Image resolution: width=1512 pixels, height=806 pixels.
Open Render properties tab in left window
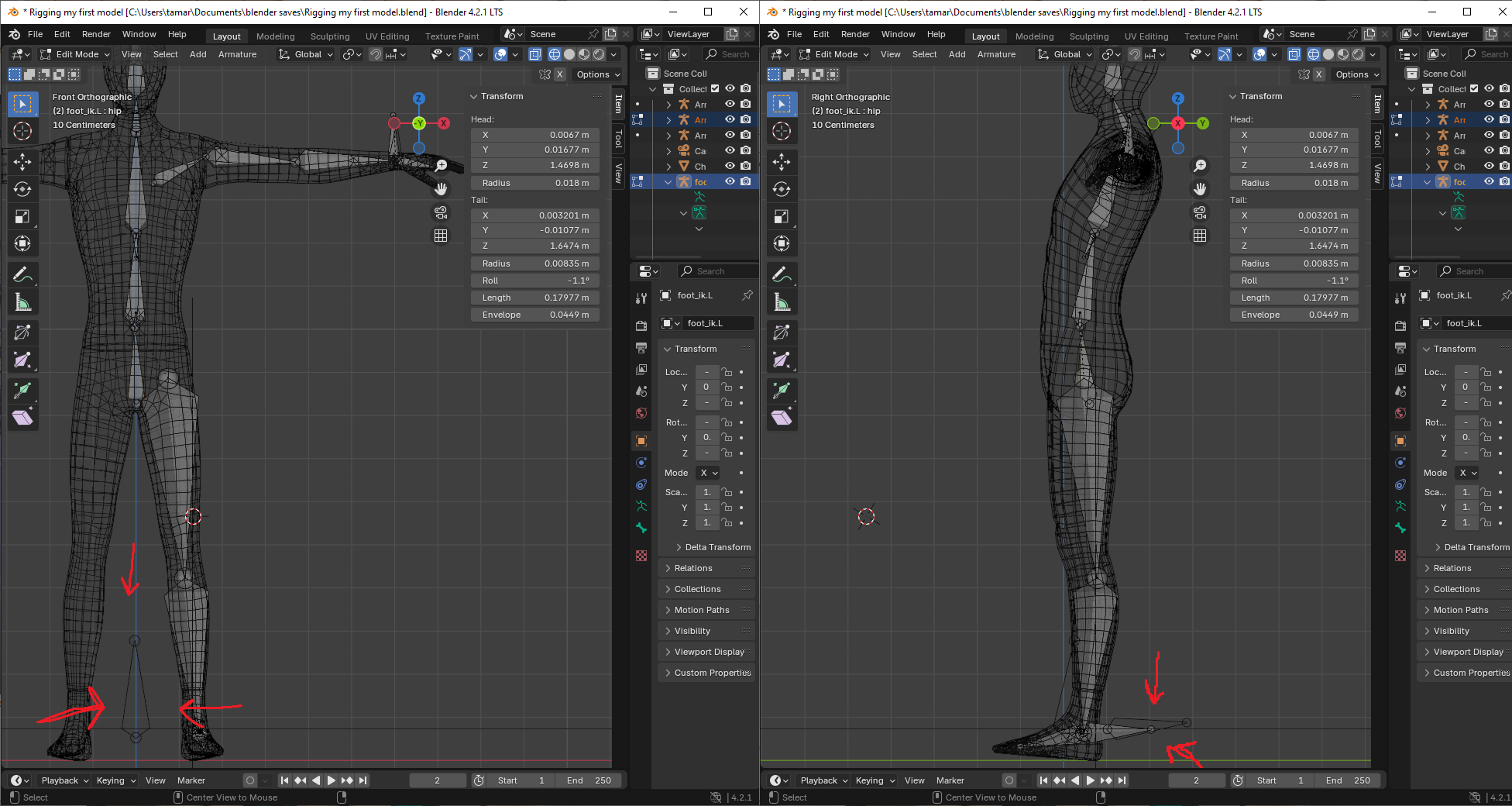click(x=641, y=326)
